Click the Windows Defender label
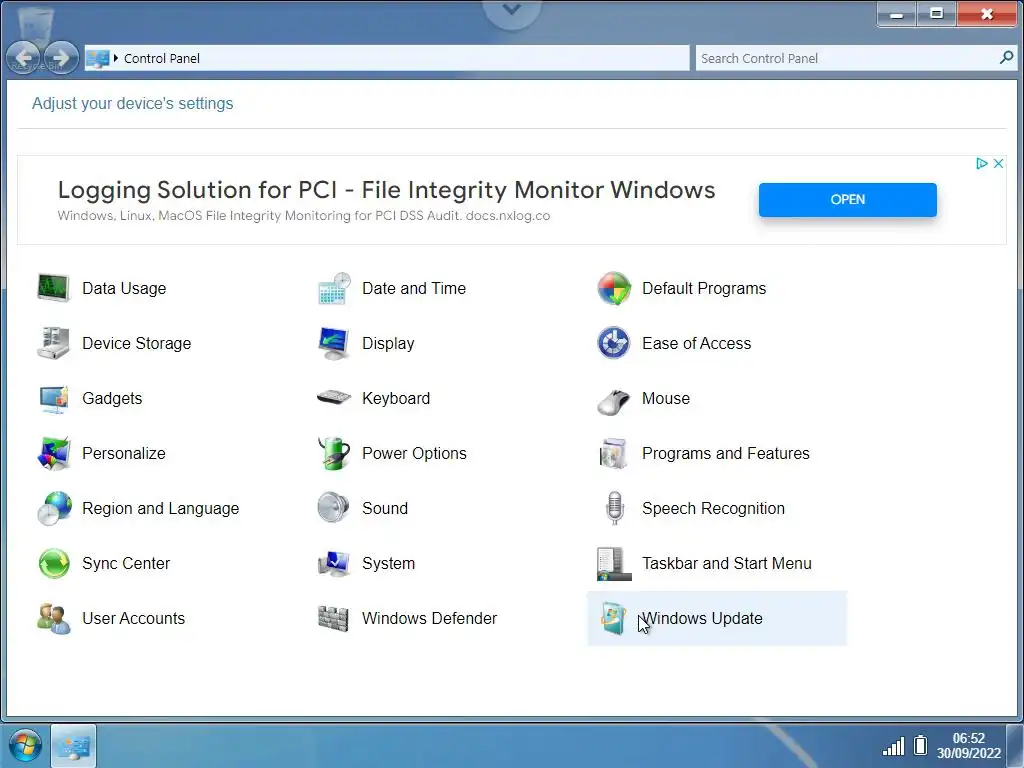 429,618
